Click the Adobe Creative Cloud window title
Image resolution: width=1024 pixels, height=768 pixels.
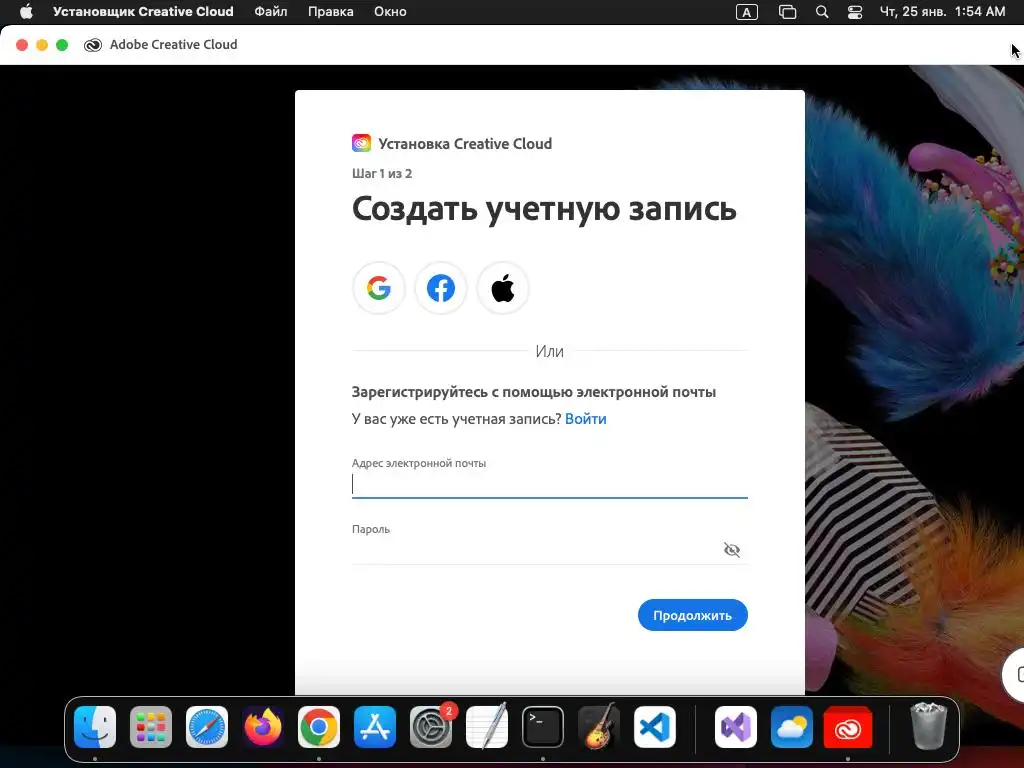point(174,44)
